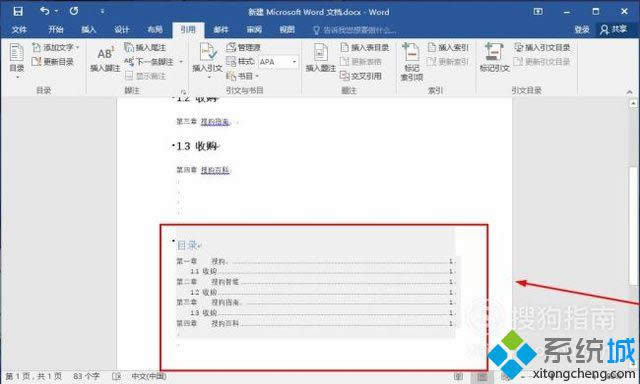
Task: Click the page count in status bar
Action: click(x=33, y=376)
